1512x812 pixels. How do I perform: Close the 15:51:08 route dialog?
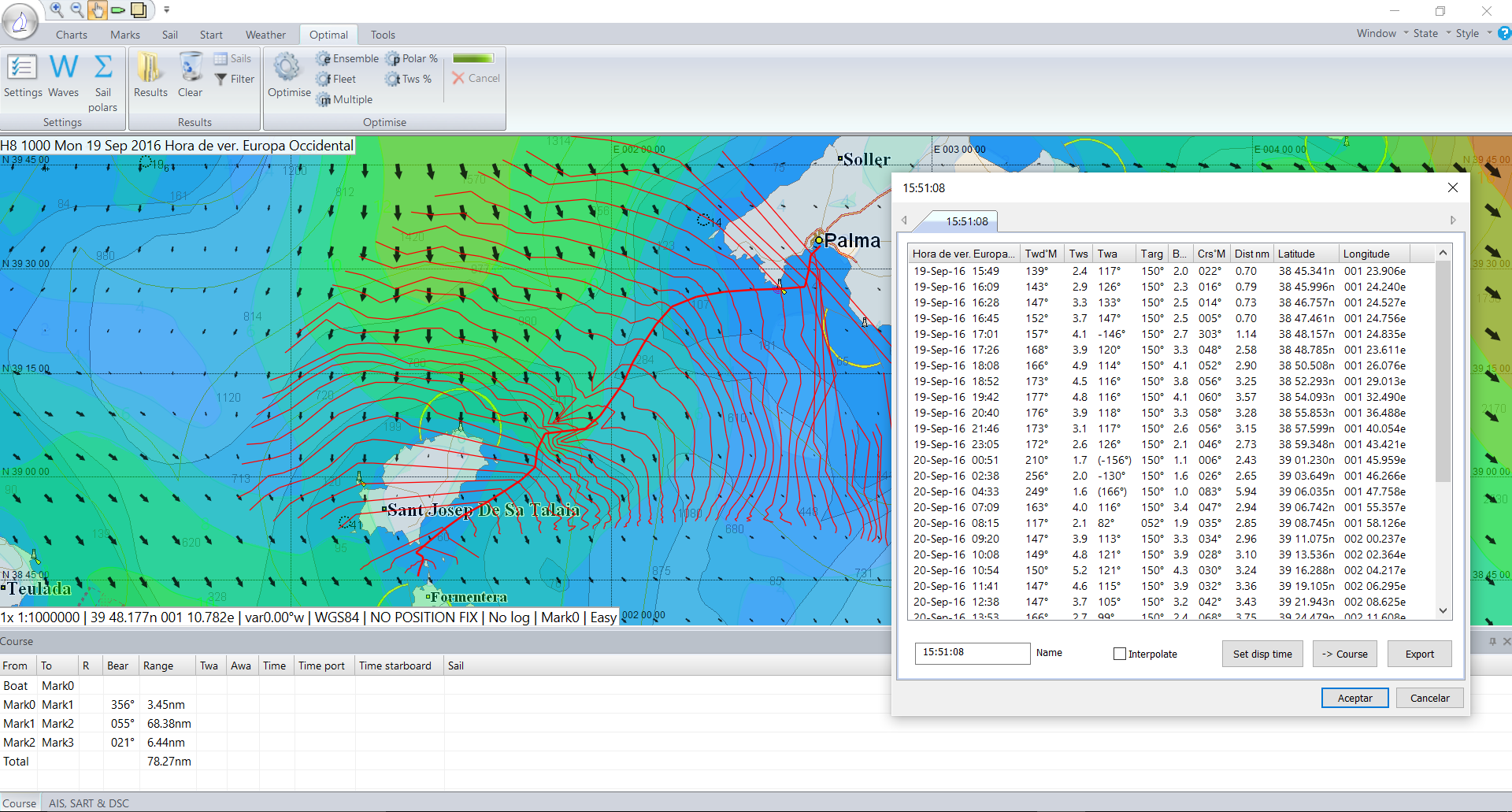pos(1453,187)
